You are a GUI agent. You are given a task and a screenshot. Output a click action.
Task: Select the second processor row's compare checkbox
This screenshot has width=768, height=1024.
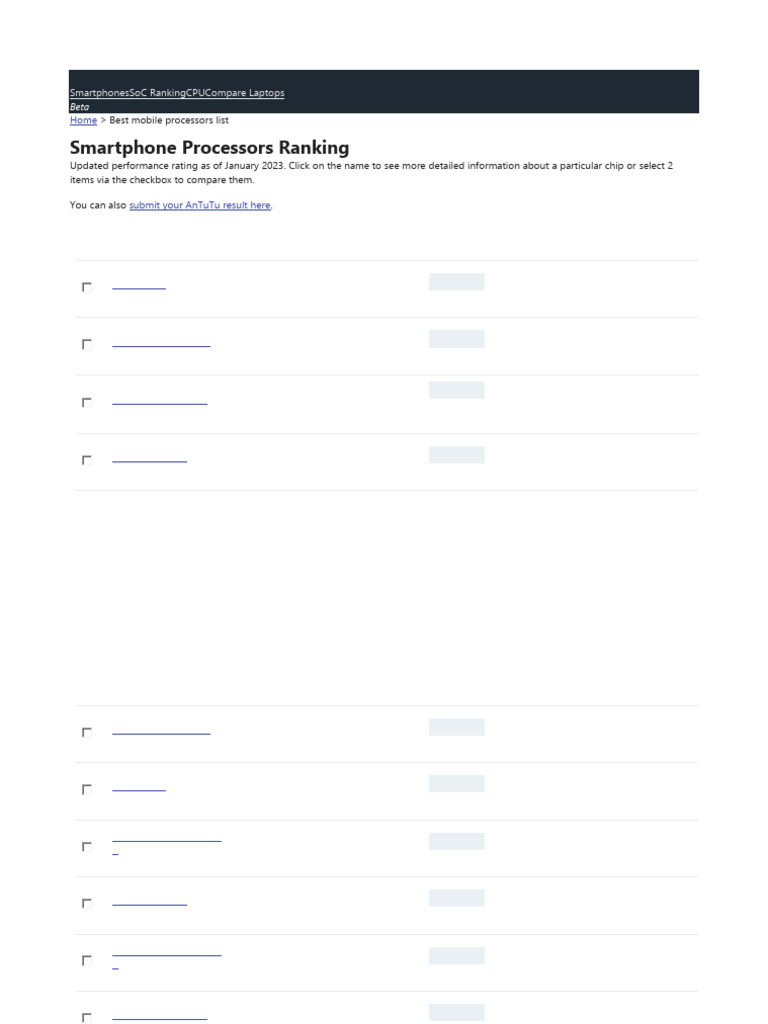pos(87,344)
